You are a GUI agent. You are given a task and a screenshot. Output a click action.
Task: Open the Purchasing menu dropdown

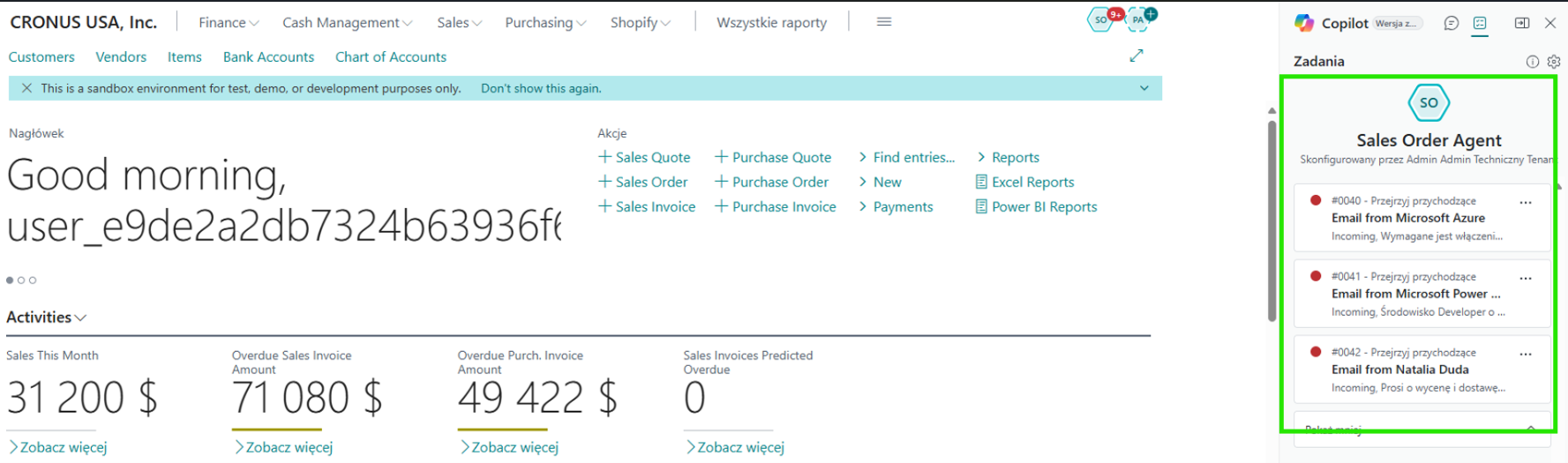(545, 23)
